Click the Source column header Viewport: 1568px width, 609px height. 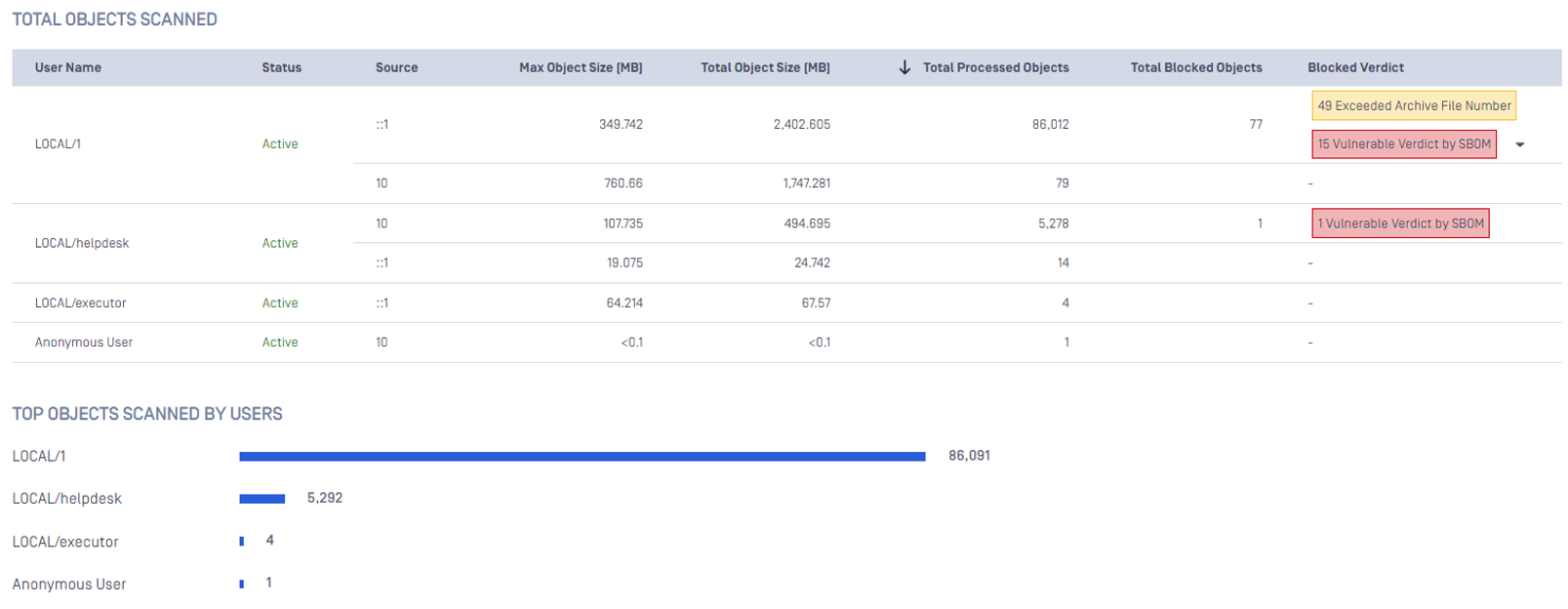[396, 67]
